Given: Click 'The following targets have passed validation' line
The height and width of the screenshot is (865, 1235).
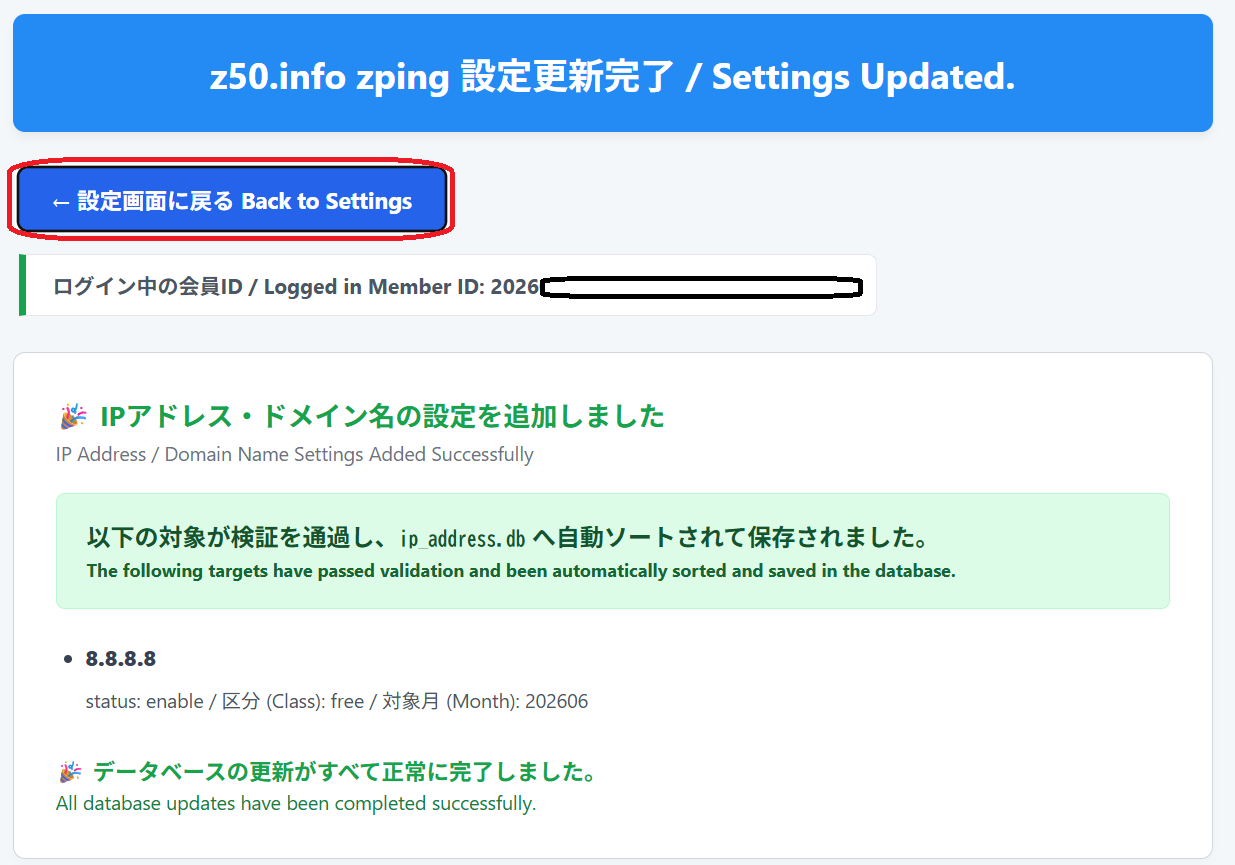Looking at the screenshot, I should click(x=521, y=571).
